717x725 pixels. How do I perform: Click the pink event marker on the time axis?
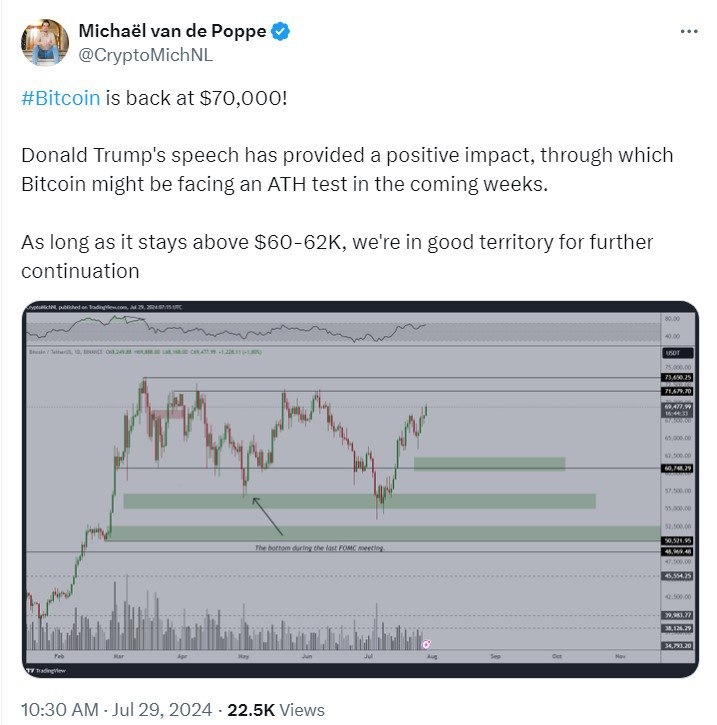coord(427,644)
